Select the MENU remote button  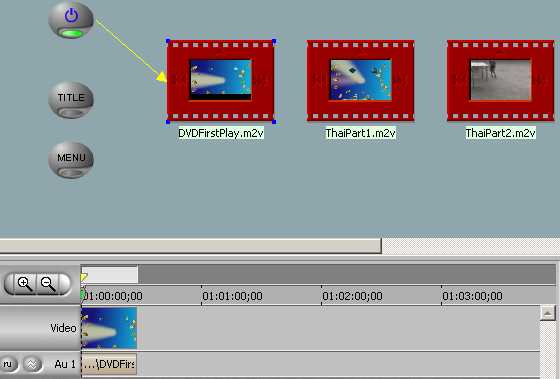(71, 160)
